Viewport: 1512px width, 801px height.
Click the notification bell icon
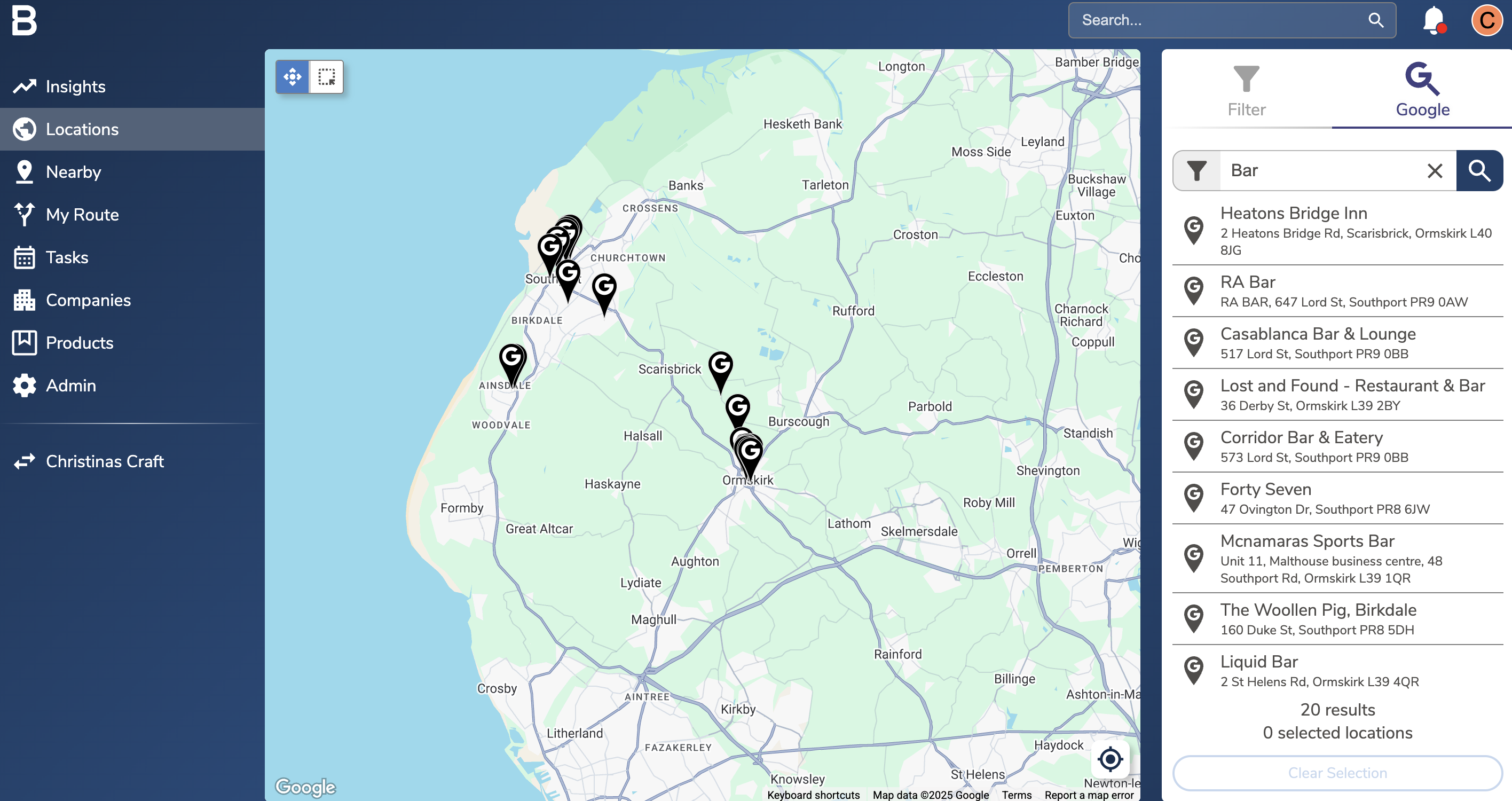click(x=1433, y=20)
